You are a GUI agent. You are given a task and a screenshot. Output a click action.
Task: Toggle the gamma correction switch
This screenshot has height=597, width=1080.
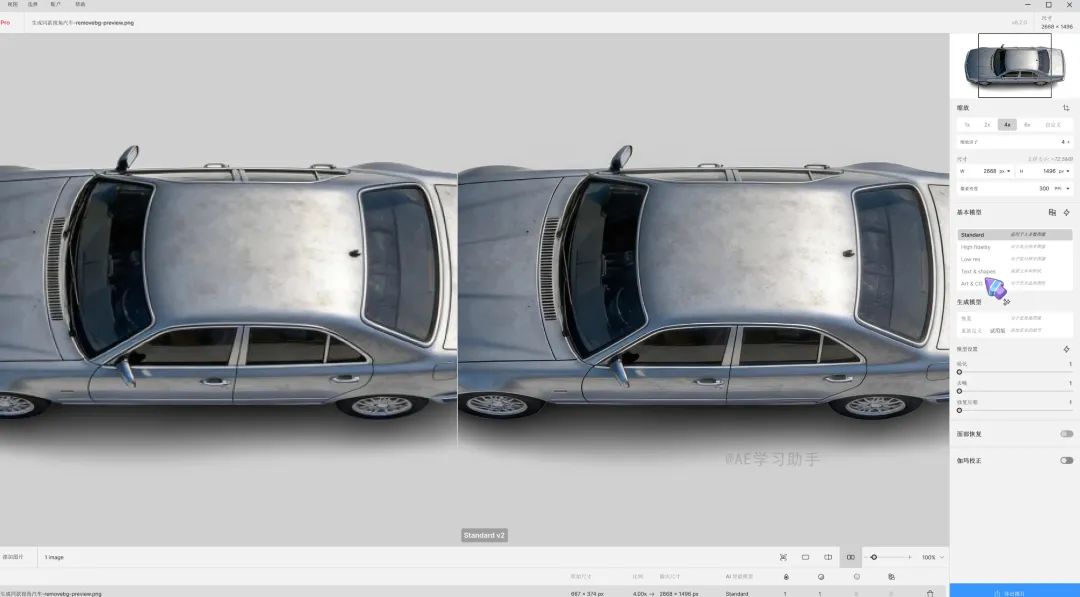[x=1066, y=461]
